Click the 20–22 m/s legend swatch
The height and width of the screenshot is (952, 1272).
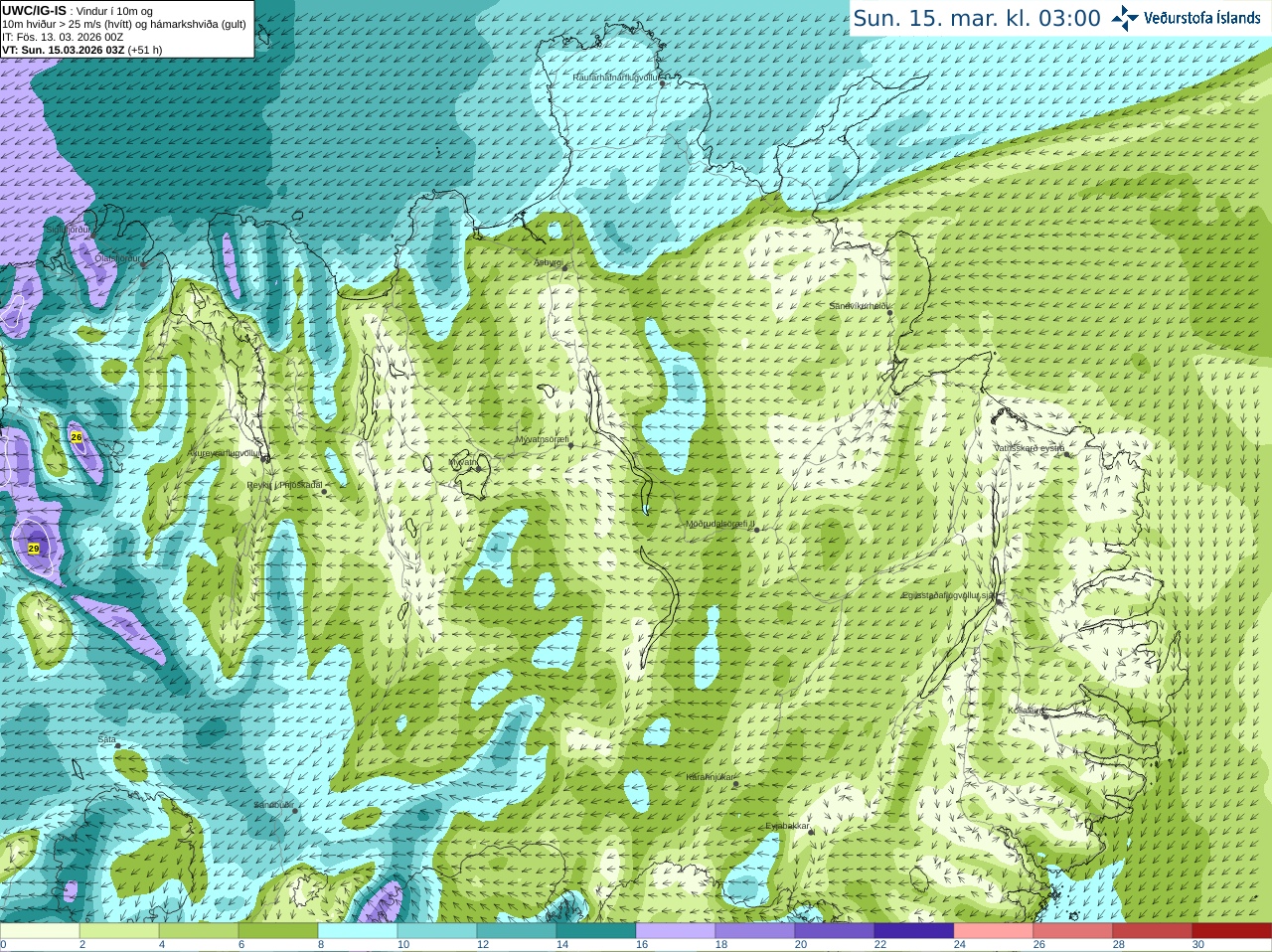(835, 931)
